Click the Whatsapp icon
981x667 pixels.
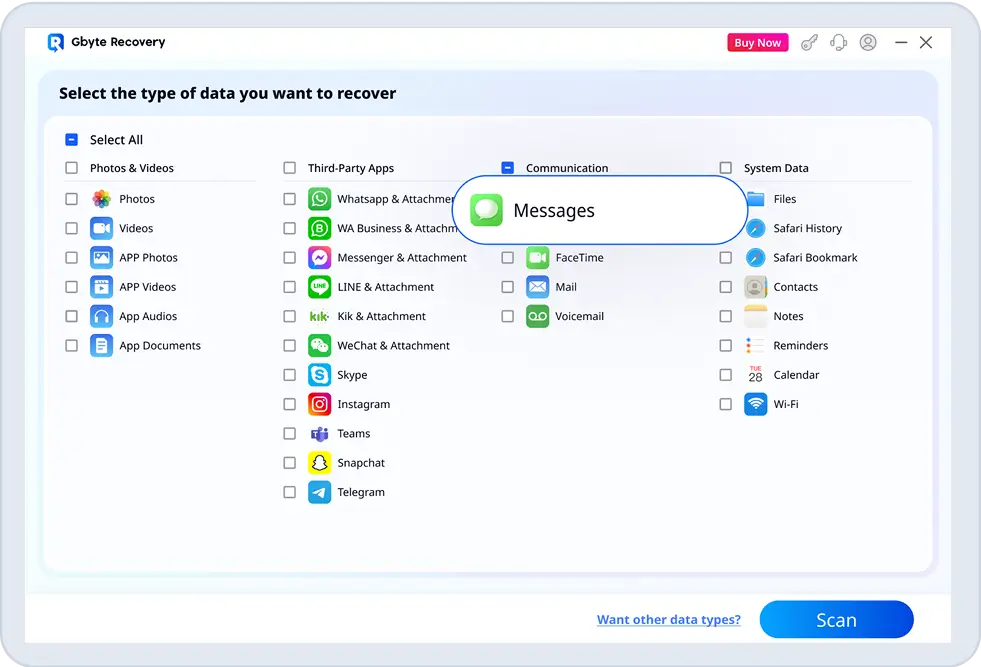(320, 199)
